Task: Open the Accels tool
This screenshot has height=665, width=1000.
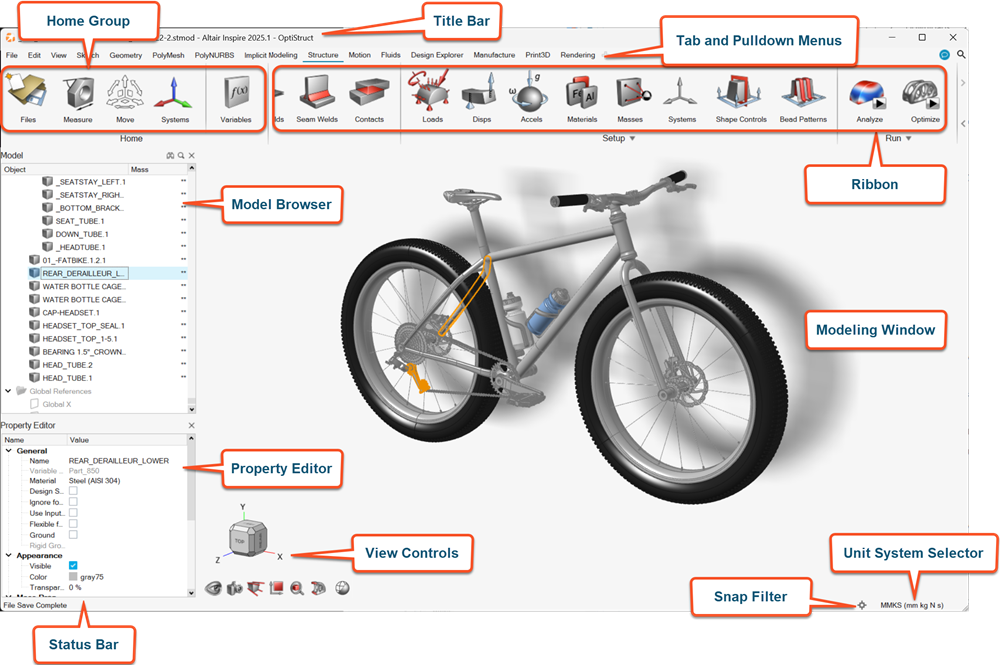Action: pos(531,98)
